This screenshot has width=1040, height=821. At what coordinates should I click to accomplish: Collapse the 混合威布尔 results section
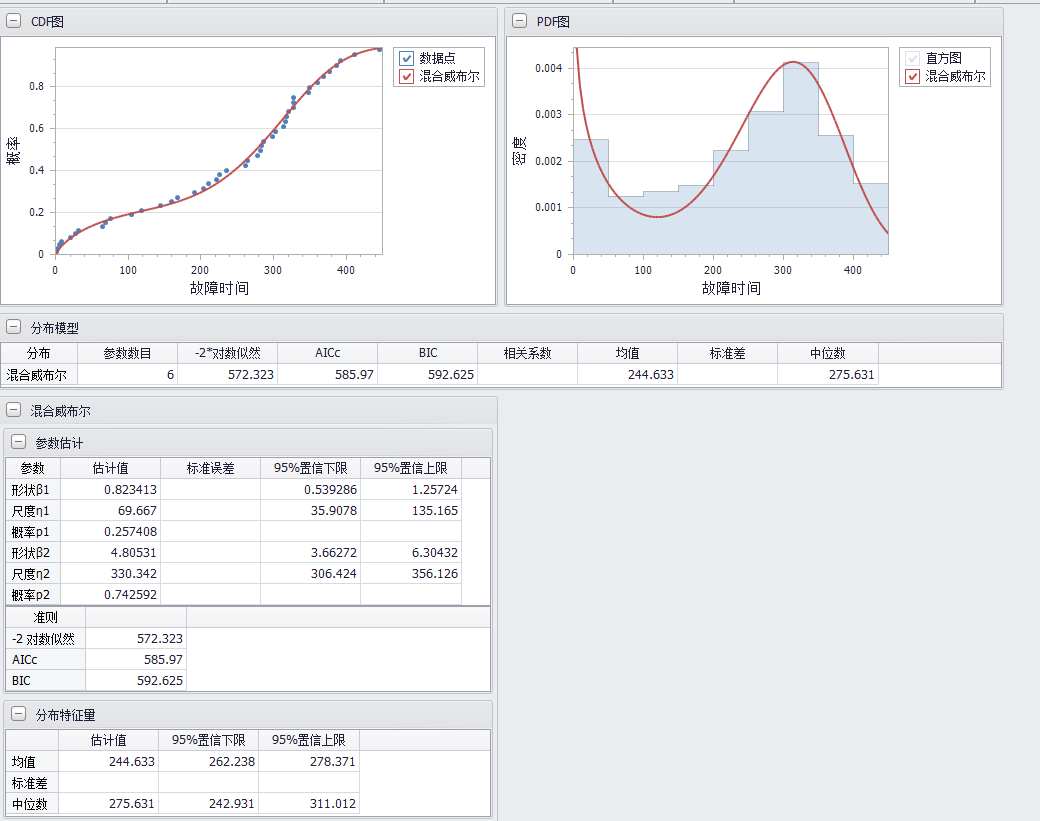click(13, 410)
